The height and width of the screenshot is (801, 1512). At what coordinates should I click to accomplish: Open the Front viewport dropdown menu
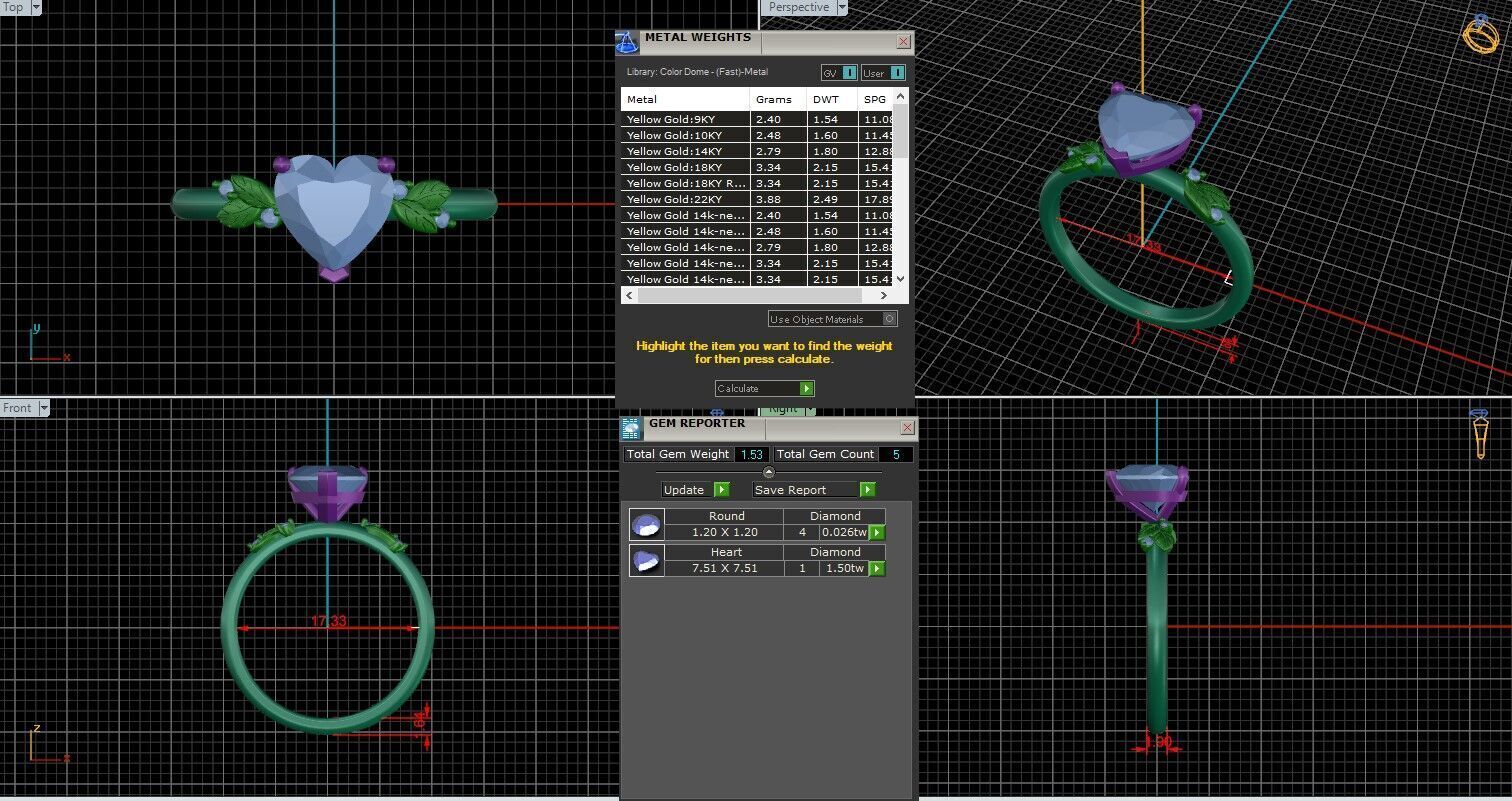click(x=44, y=408)
